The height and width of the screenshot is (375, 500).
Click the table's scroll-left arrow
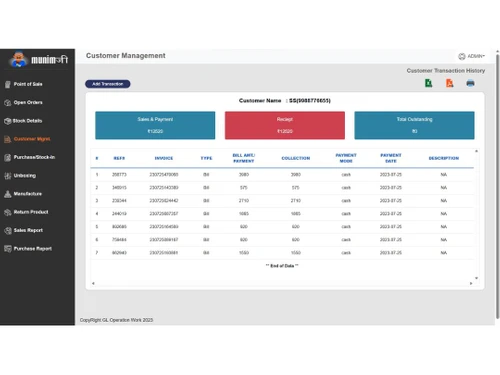pyautogui.click(x=93, y=283)
